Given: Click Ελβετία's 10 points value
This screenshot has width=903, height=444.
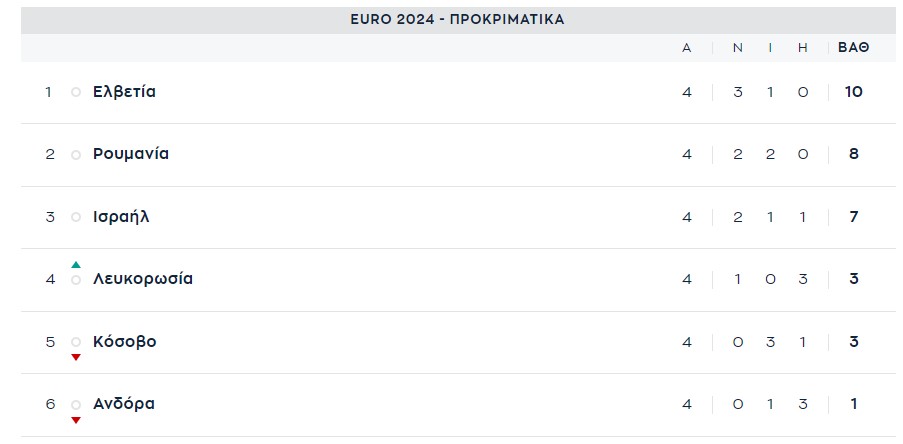Looking at the screenshot, I should click(853, 92).
